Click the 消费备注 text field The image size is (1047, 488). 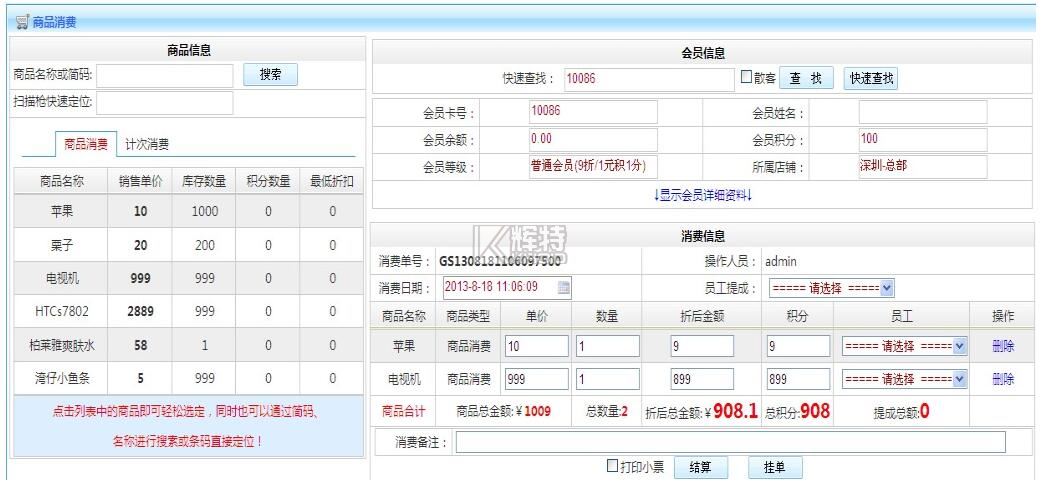(x=730, y=442)
